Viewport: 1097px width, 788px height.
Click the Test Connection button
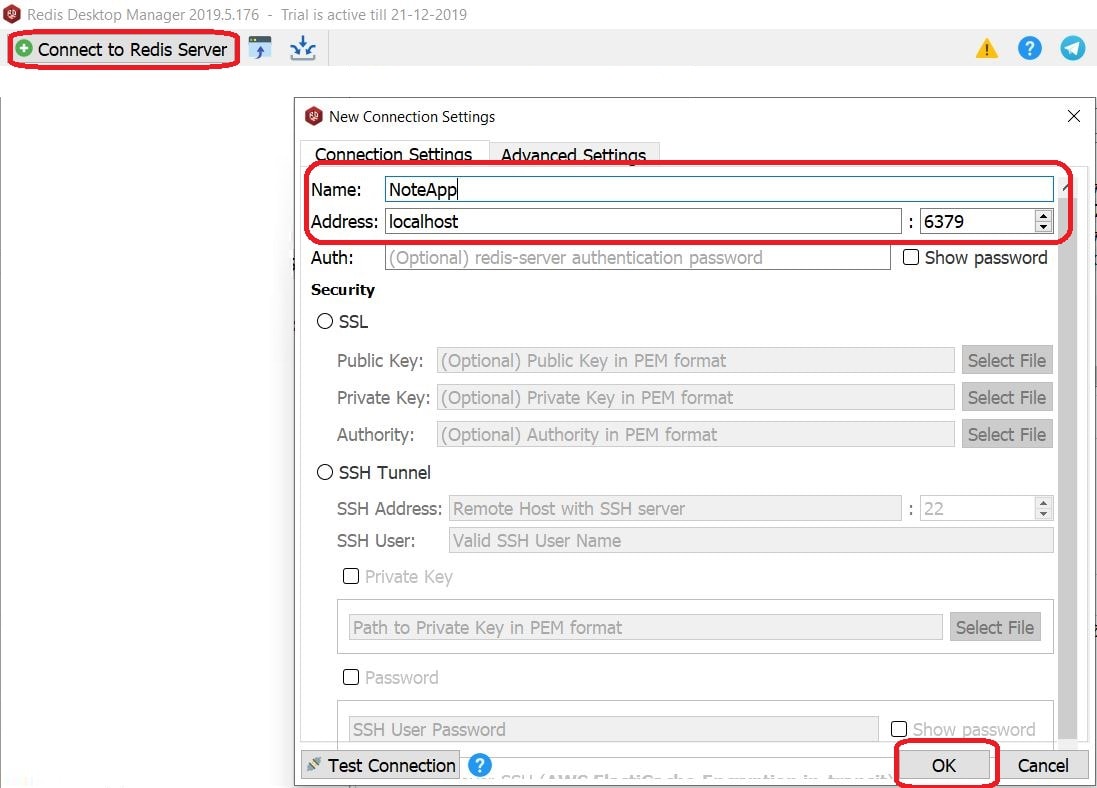point(381,766)
